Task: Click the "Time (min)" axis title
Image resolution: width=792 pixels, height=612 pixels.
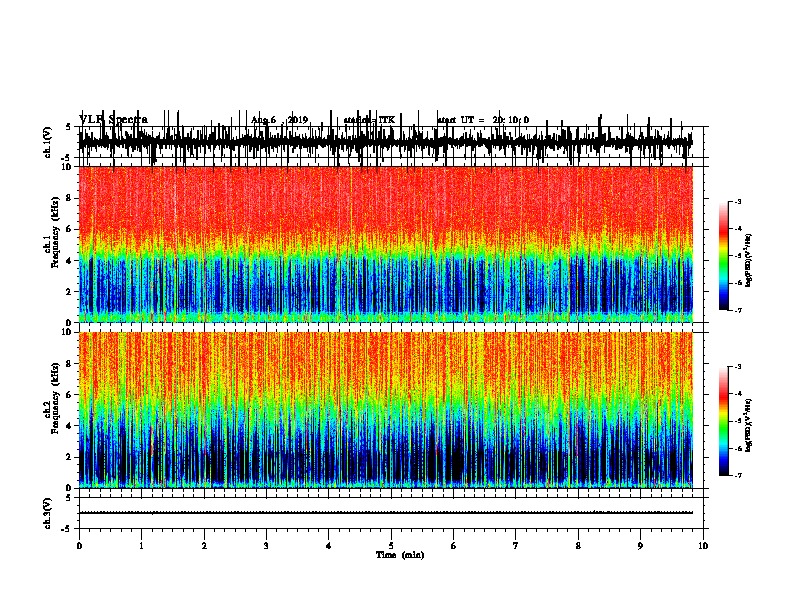Action: 400,555
